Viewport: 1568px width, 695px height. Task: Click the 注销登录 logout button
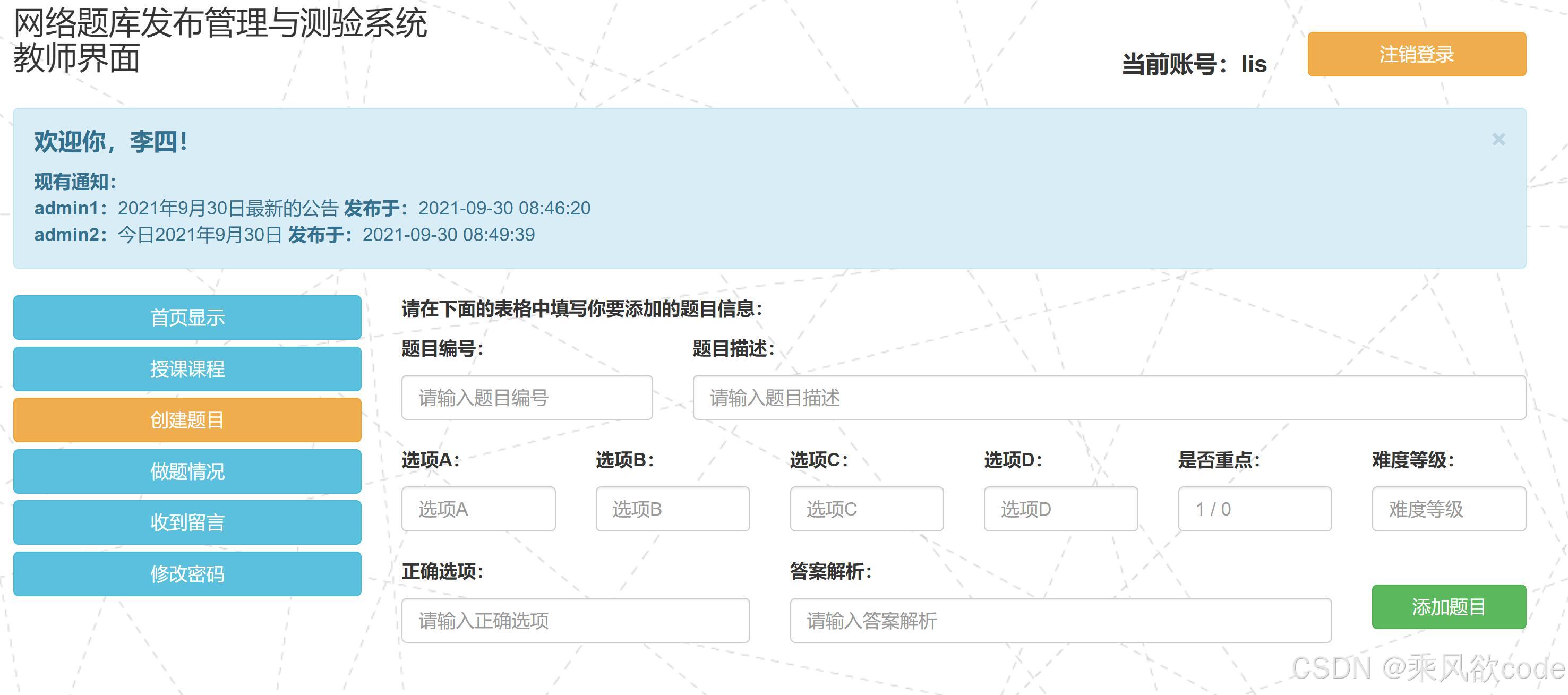(1416, 54)
